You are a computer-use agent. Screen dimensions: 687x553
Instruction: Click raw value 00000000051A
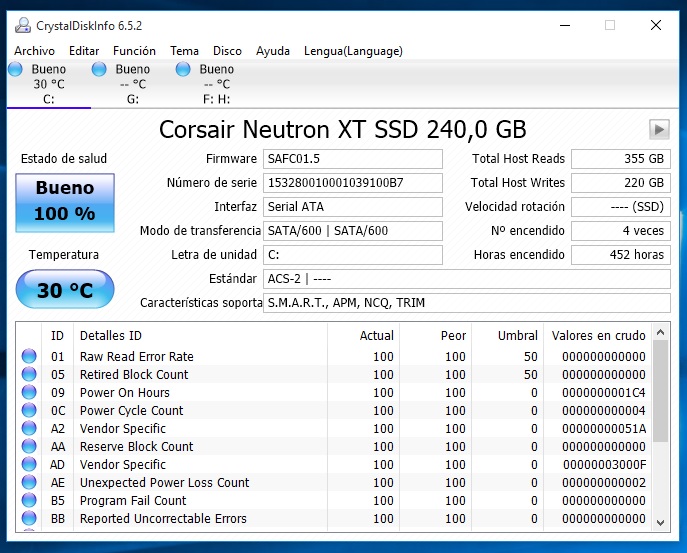(x=604, y=429)
